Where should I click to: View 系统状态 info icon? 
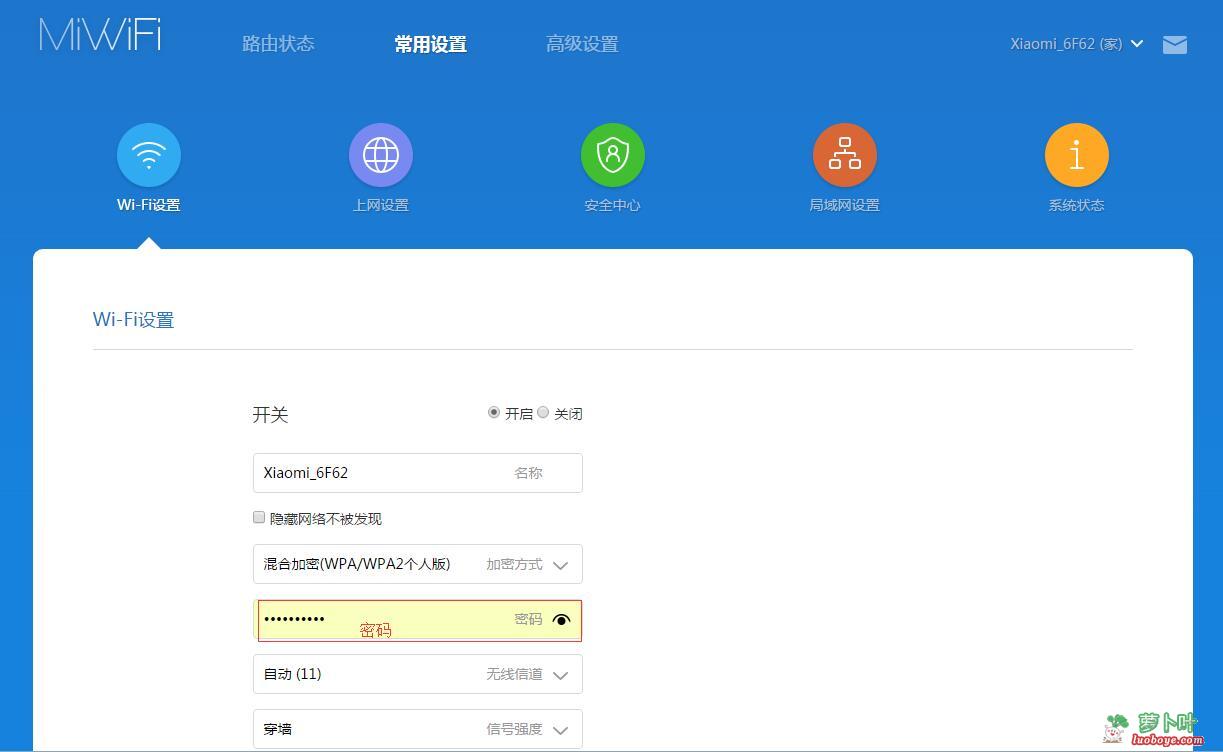(1076, 154)
